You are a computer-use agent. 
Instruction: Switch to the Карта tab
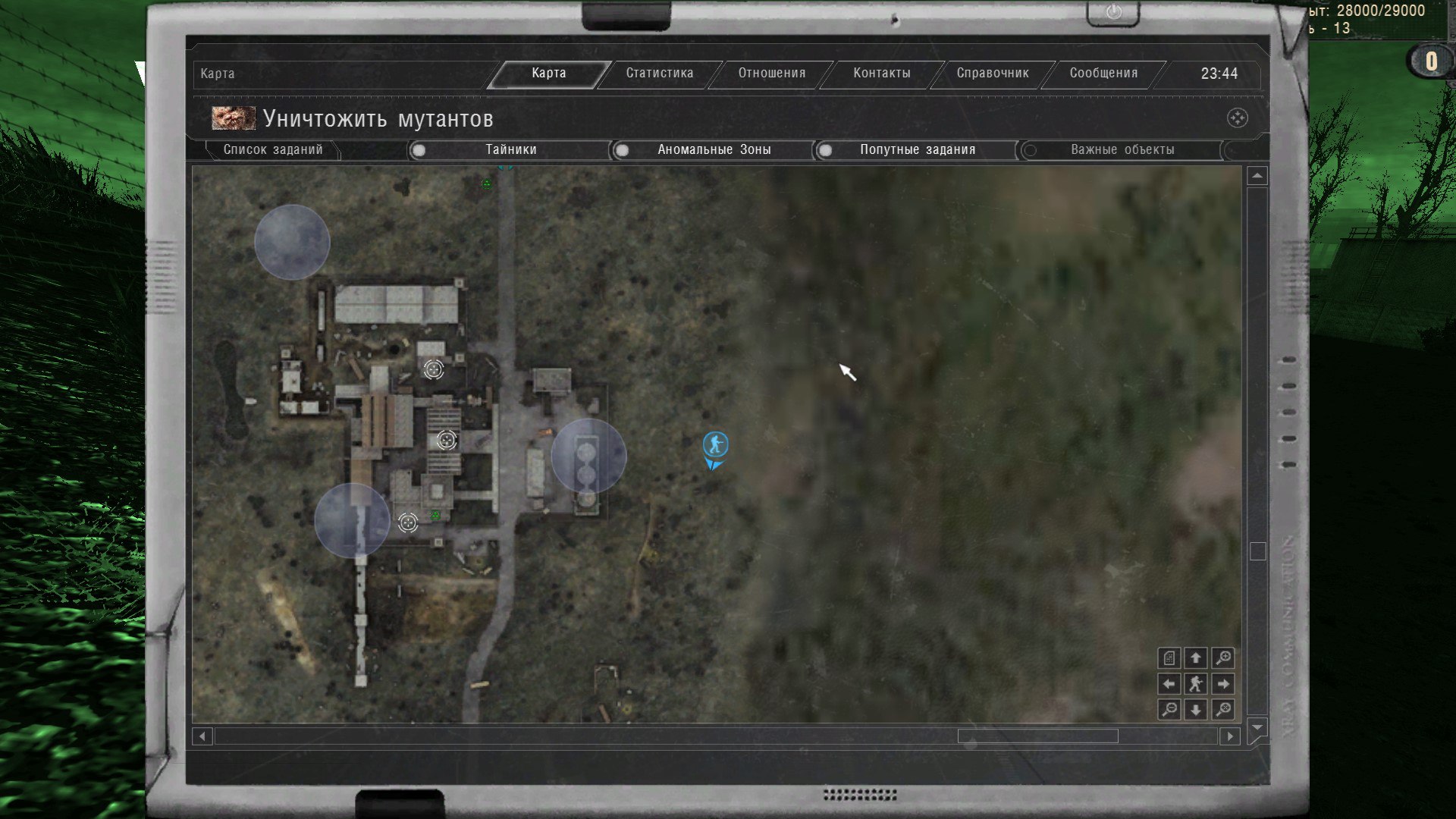(549, 74)
